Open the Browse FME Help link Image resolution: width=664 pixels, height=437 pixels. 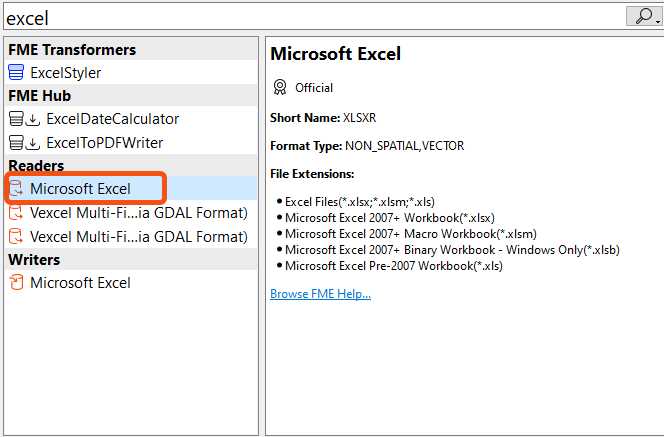(x=321, y=293)
